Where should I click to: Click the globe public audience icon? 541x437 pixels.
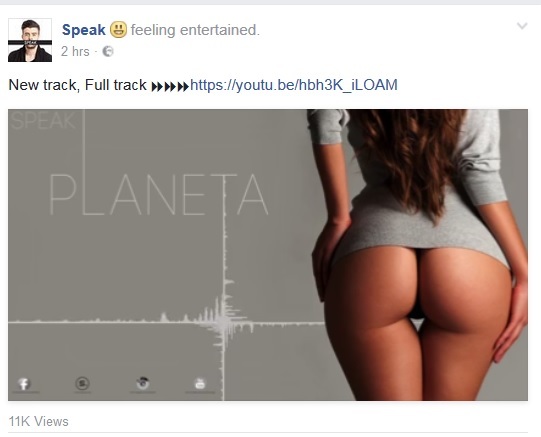click(x=108, y=51)
